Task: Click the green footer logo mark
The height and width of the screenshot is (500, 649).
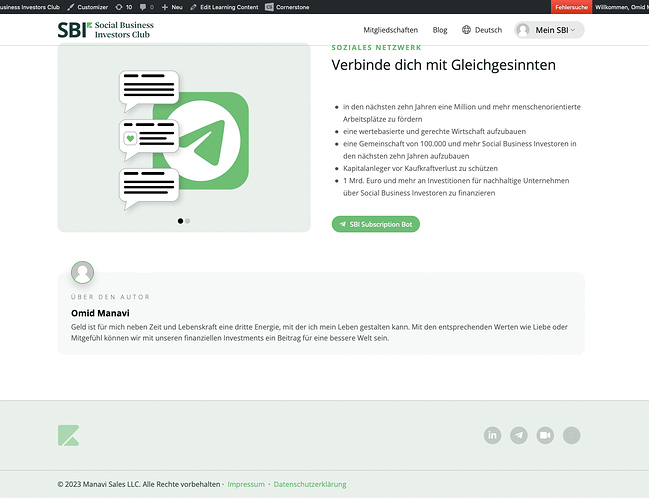Action: (x=68, y=435)
